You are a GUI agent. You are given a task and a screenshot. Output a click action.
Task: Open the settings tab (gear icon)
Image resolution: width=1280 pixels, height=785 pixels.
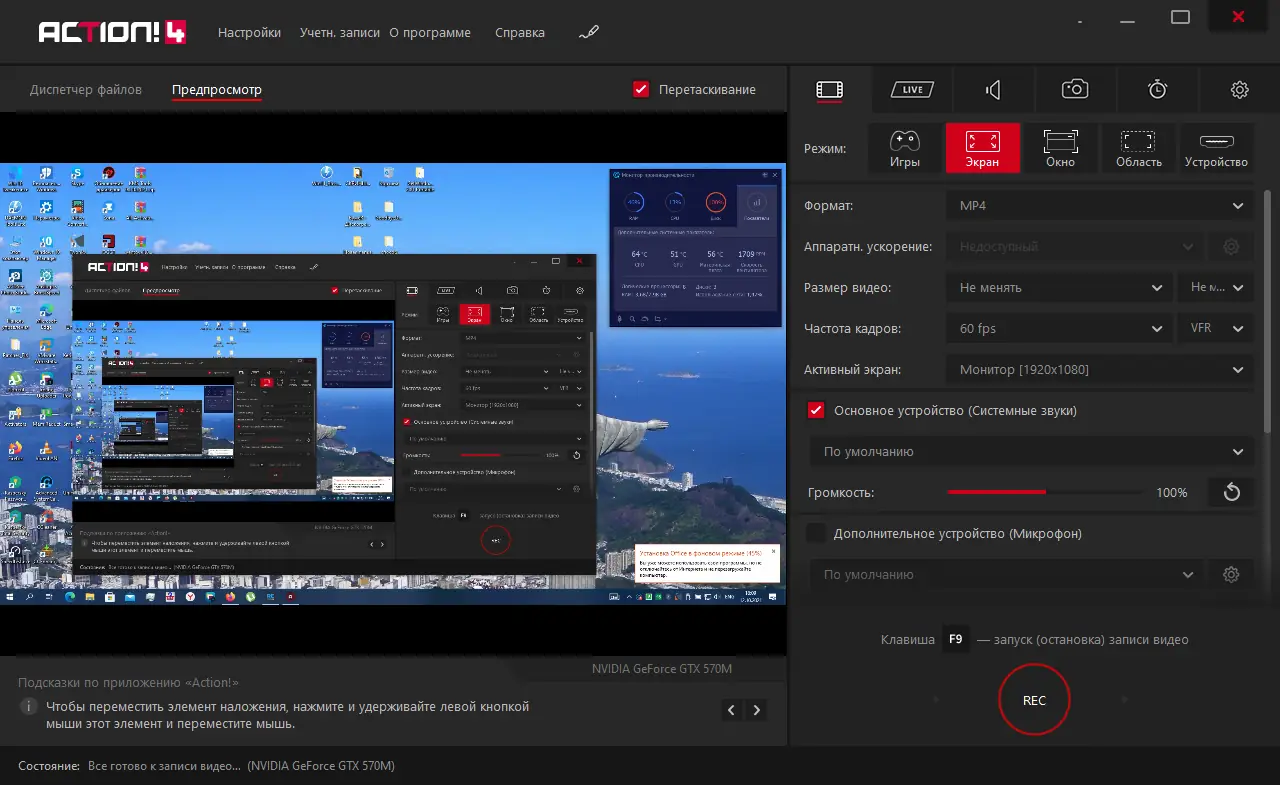1239,90
